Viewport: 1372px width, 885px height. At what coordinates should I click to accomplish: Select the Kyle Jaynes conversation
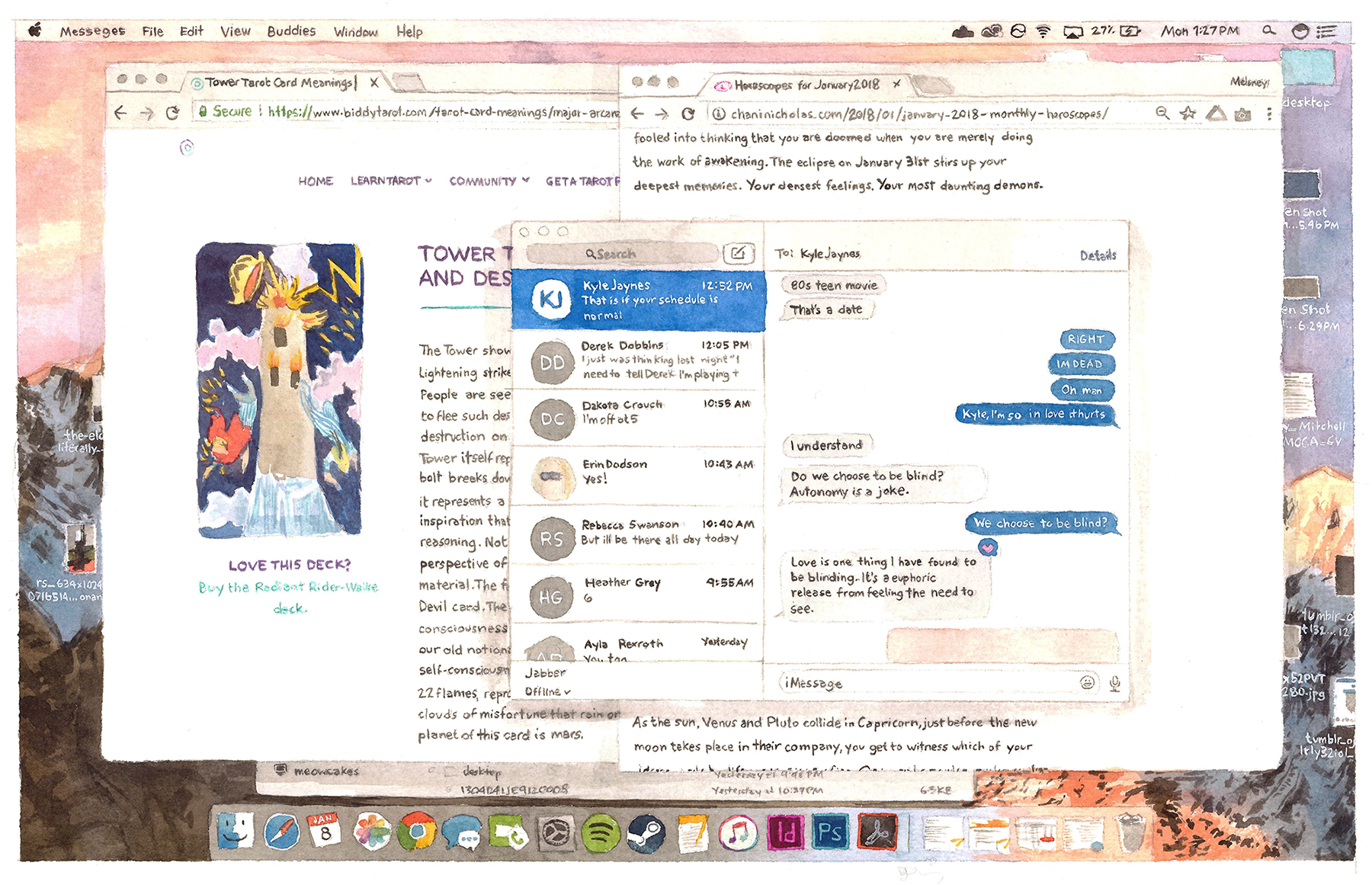click(x=638, y=300)
